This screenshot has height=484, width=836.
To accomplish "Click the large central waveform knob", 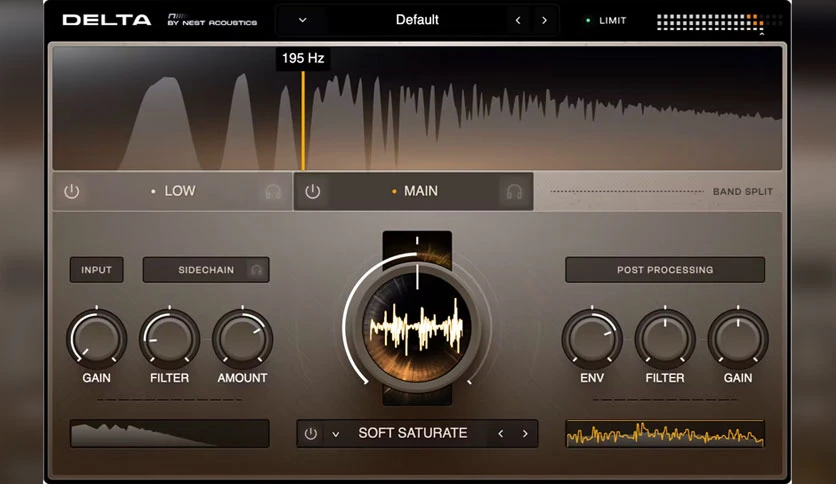I will click(x=417, y=326).
